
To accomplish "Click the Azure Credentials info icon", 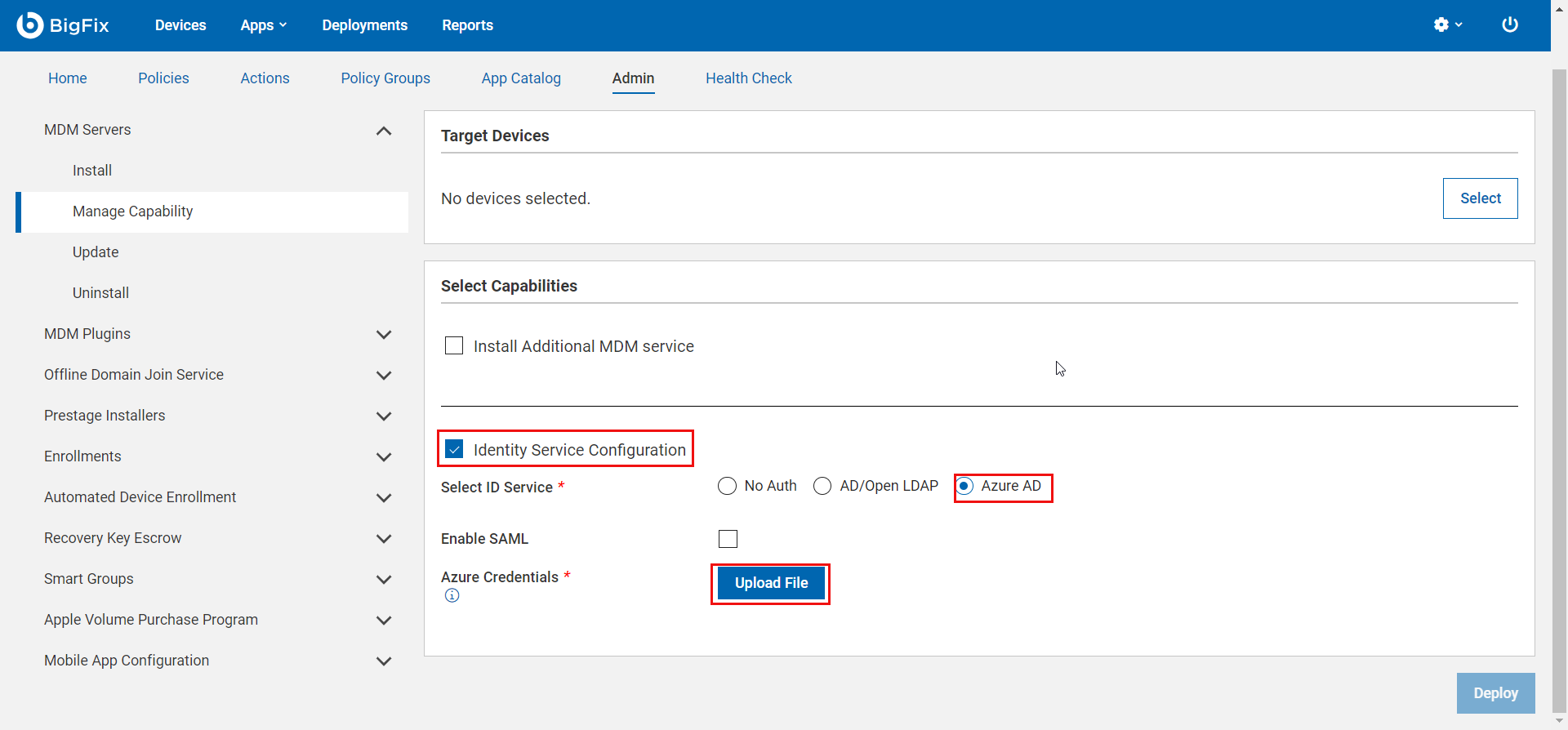I will pos(452,595).
